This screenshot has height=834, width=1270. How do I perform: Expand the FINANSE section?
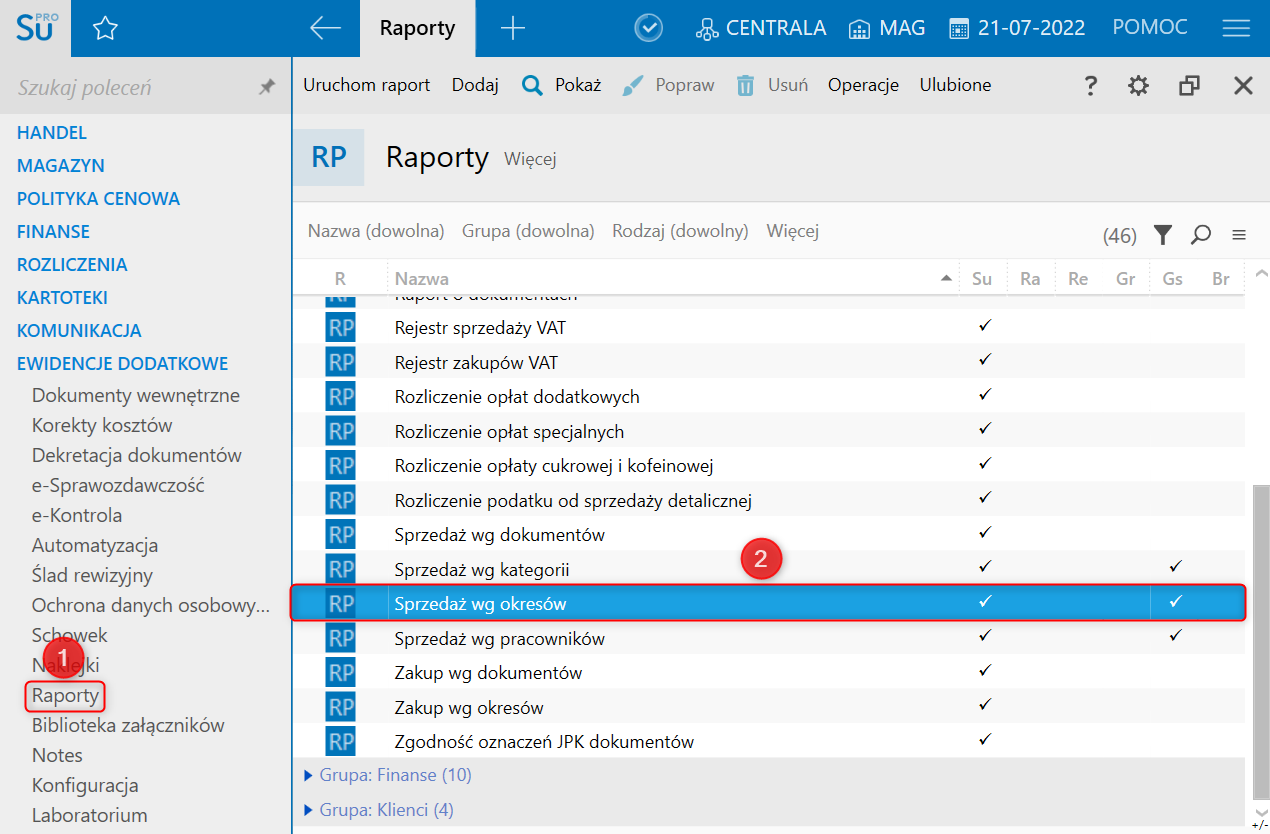(53, 232)
